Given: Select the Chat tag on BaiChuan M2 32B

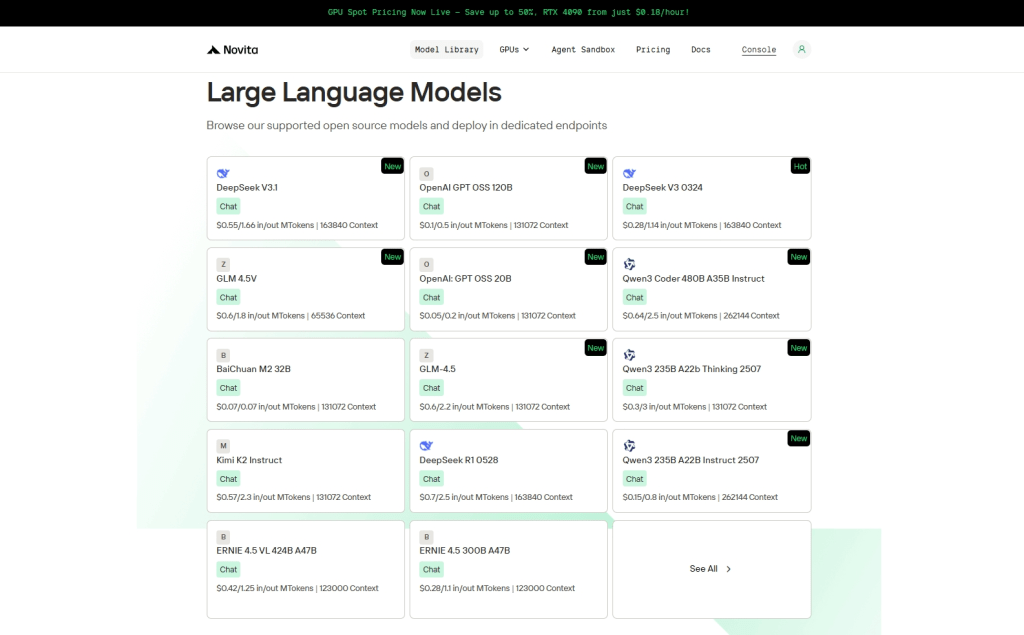Looking at the screenshot, I should pos(228,388).
